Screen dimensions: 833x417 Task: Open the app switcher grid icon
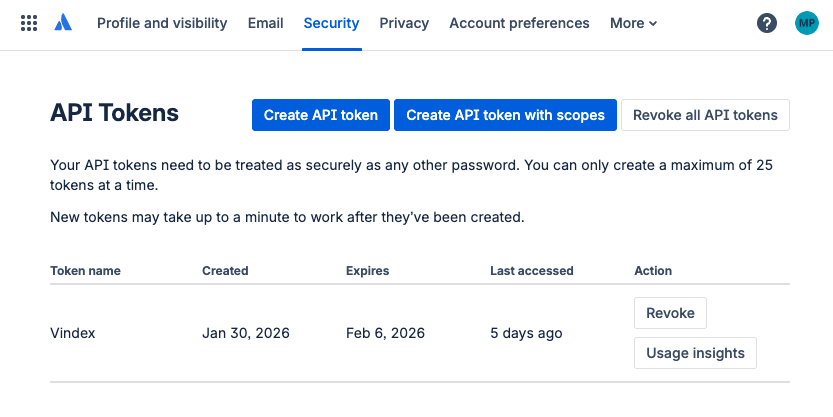29,23
